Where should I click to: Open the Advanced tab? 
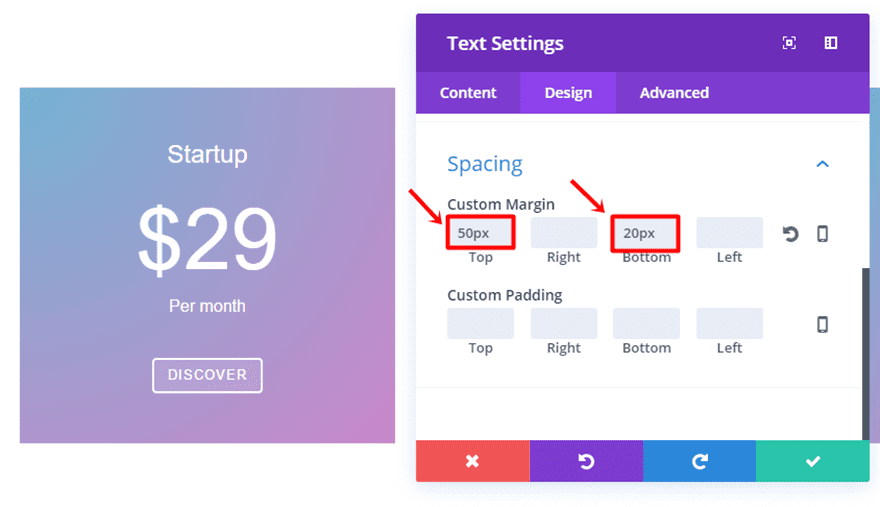(x=674, y=93)
